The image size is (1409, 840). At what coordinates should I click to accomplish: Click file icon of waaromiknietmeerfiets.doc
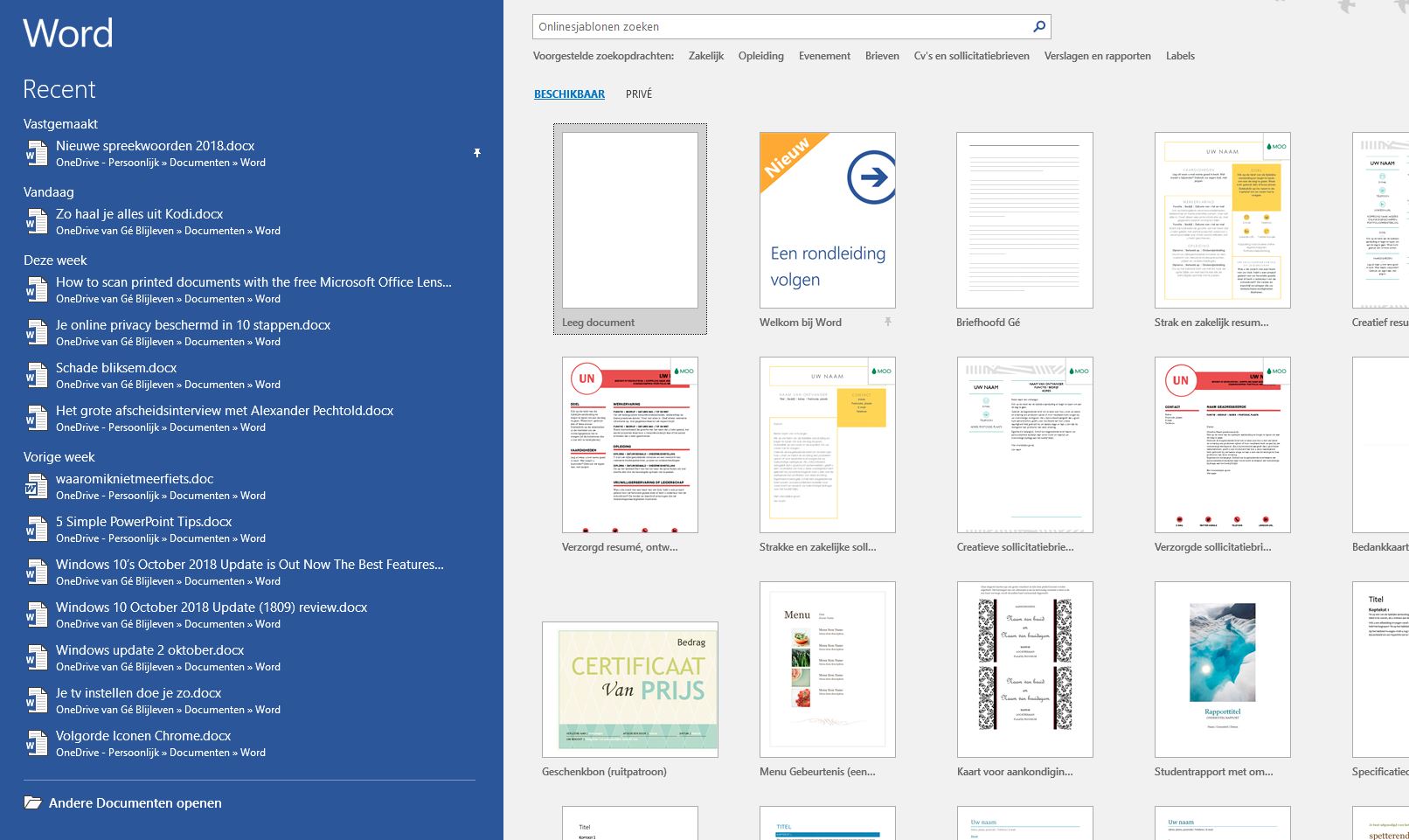[x=36, y=486]
